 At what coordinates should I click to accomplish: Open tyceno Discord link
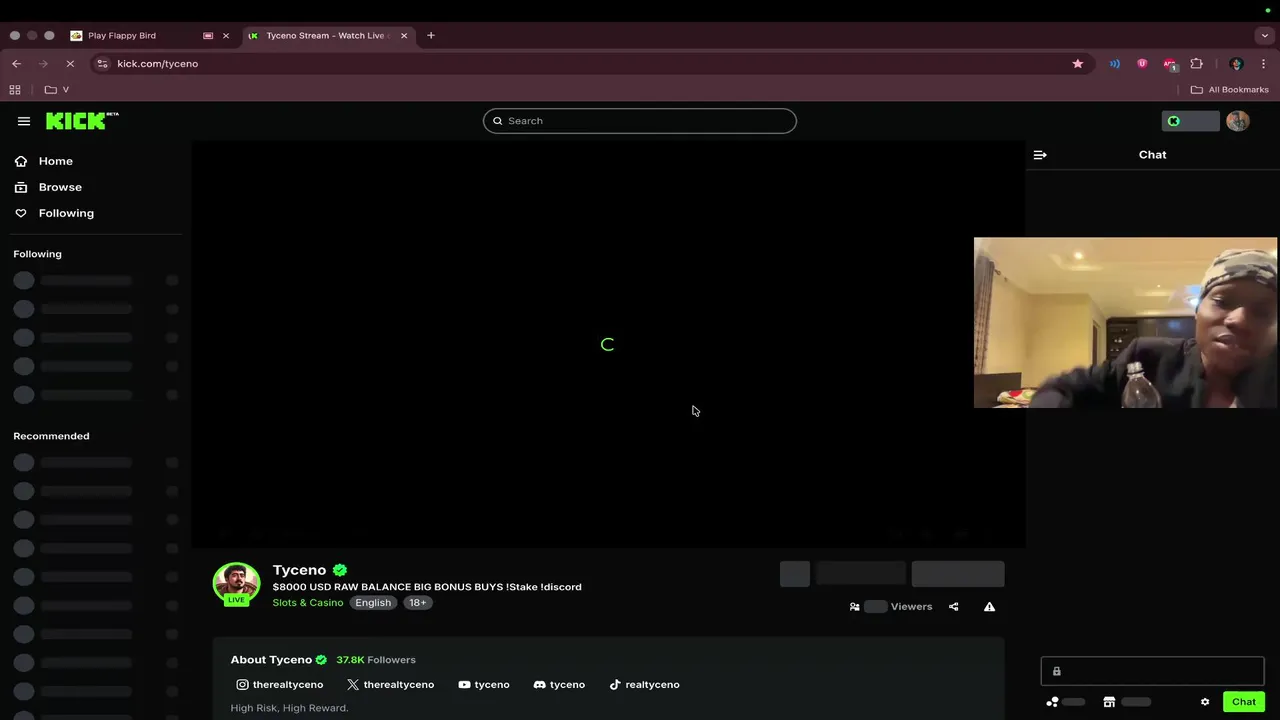(559, 685)
